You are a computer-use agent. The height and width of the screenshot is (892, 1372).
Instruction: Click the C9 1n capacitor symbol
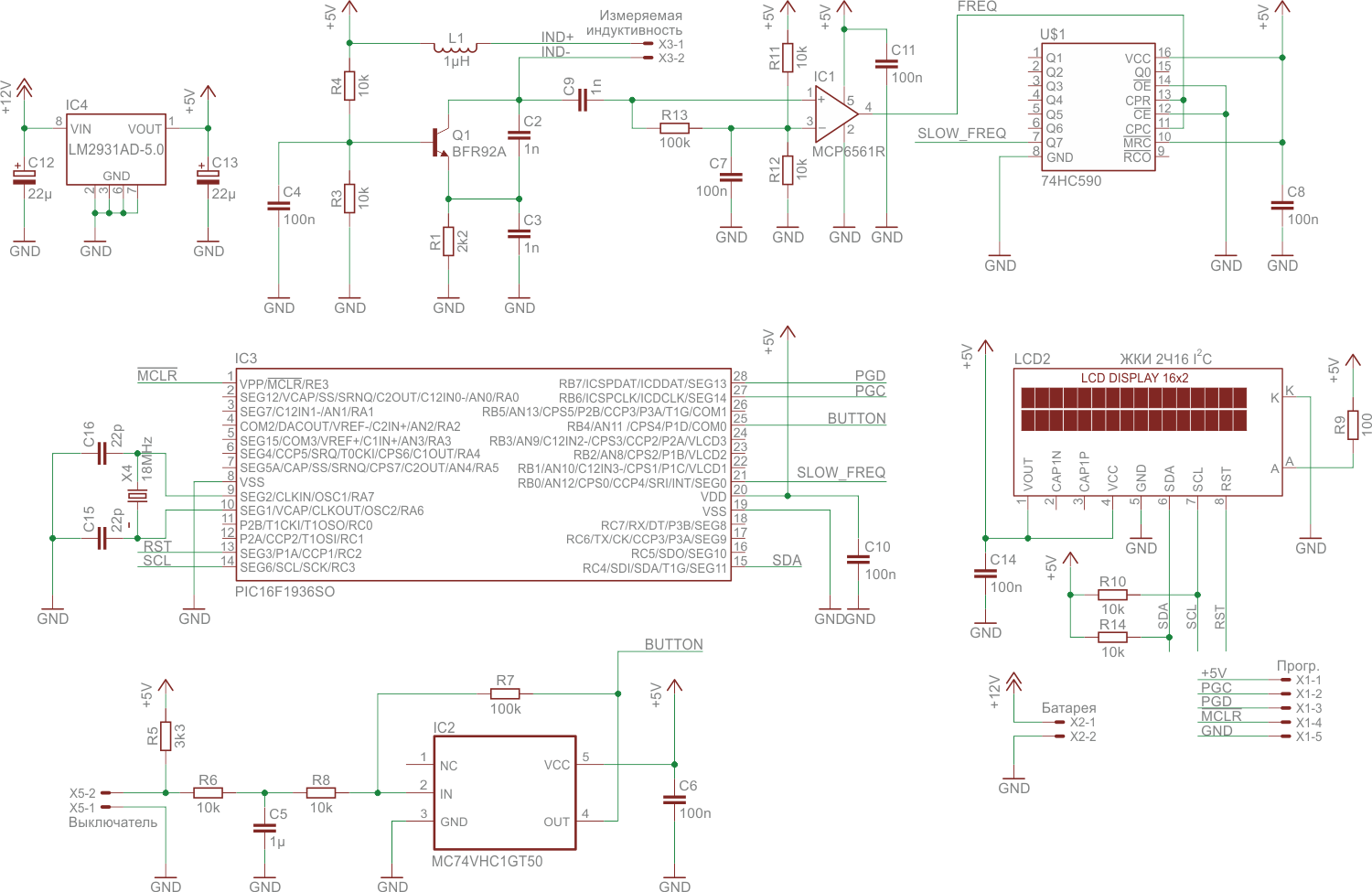click(x=582, y=101)
